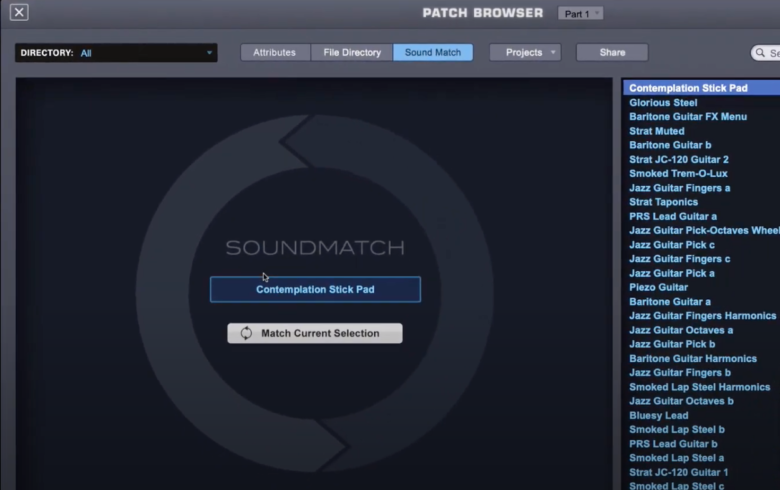
Task: Choose Jazz Guitar Pick-Octaves Wheel patch
Action: click(x=704, y=230)
